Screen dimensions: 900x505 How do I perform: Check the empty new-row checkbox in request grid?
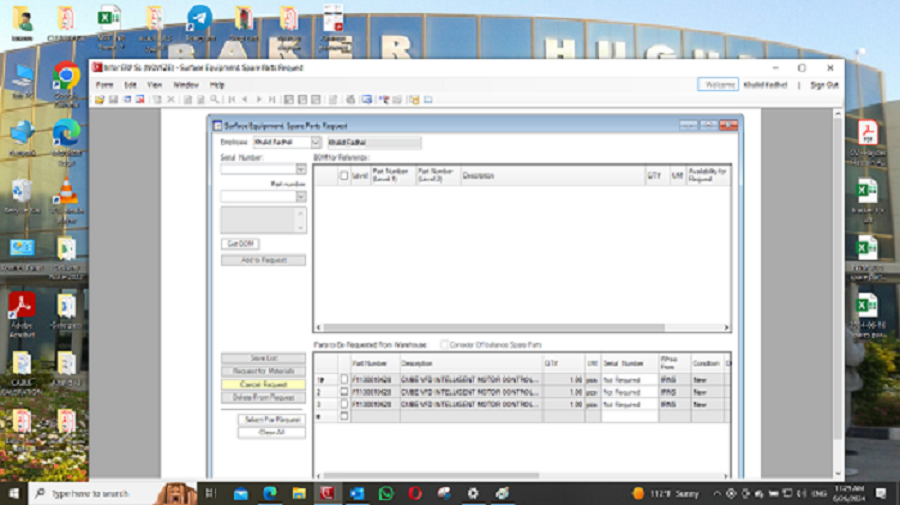coord(344,416)
